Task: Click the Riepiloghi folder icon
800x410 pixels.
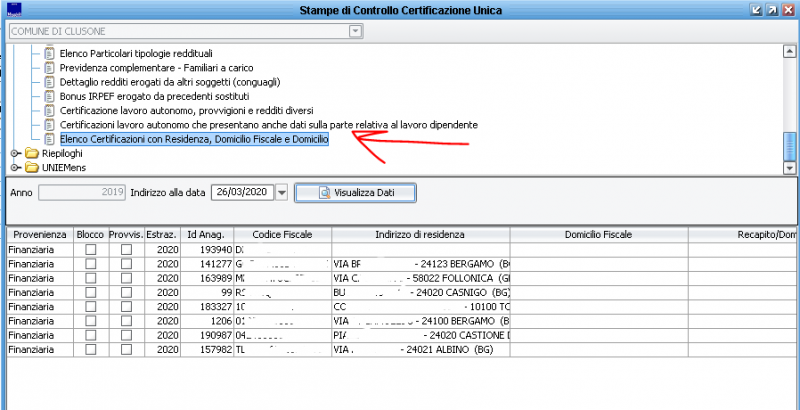Action: pyautogui.click(x=31, y=154)
